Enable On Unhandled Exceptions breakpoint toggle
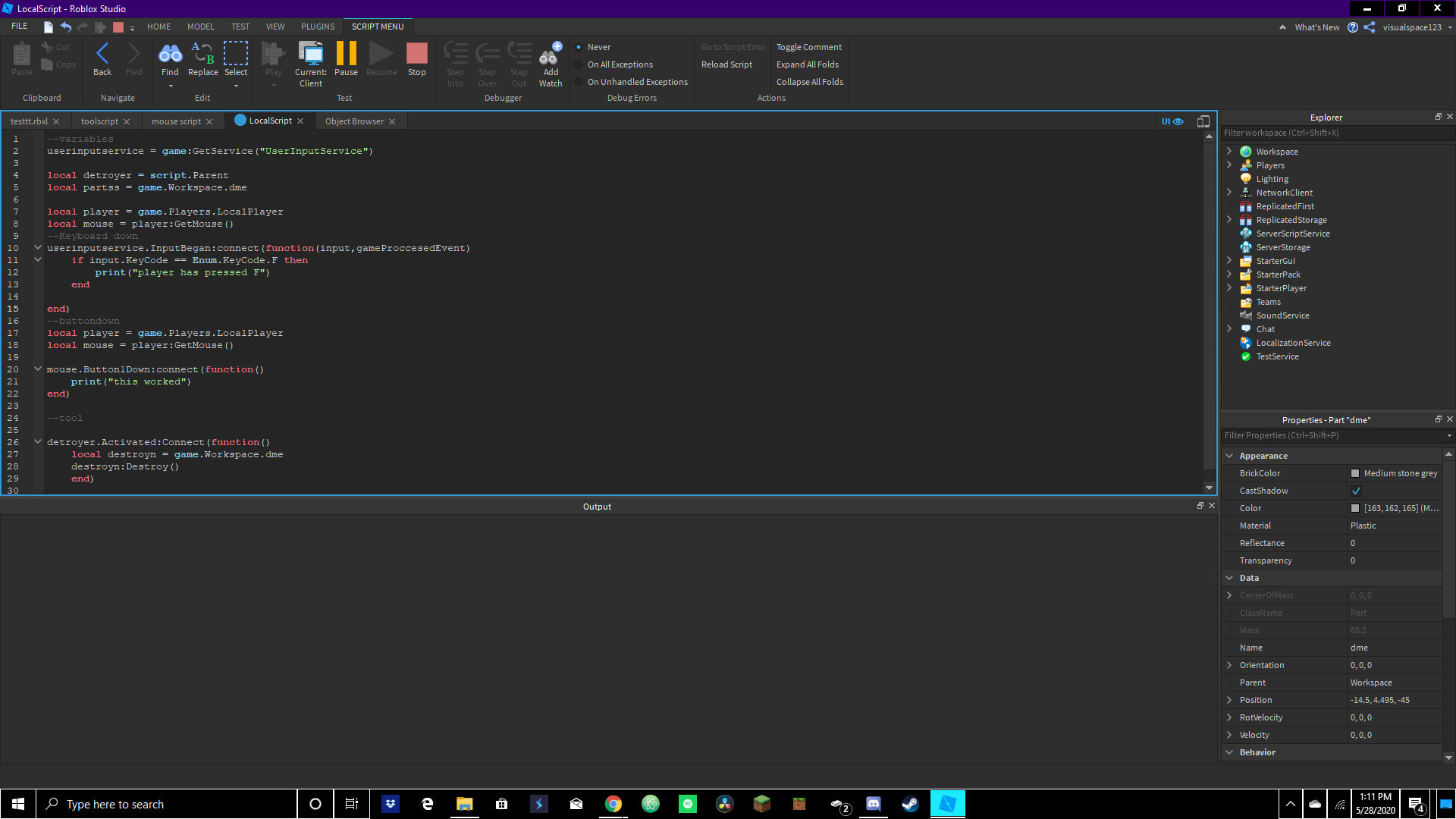This screenshot has width=1456, height=819. pyautogui.click(x=579, y=82)
